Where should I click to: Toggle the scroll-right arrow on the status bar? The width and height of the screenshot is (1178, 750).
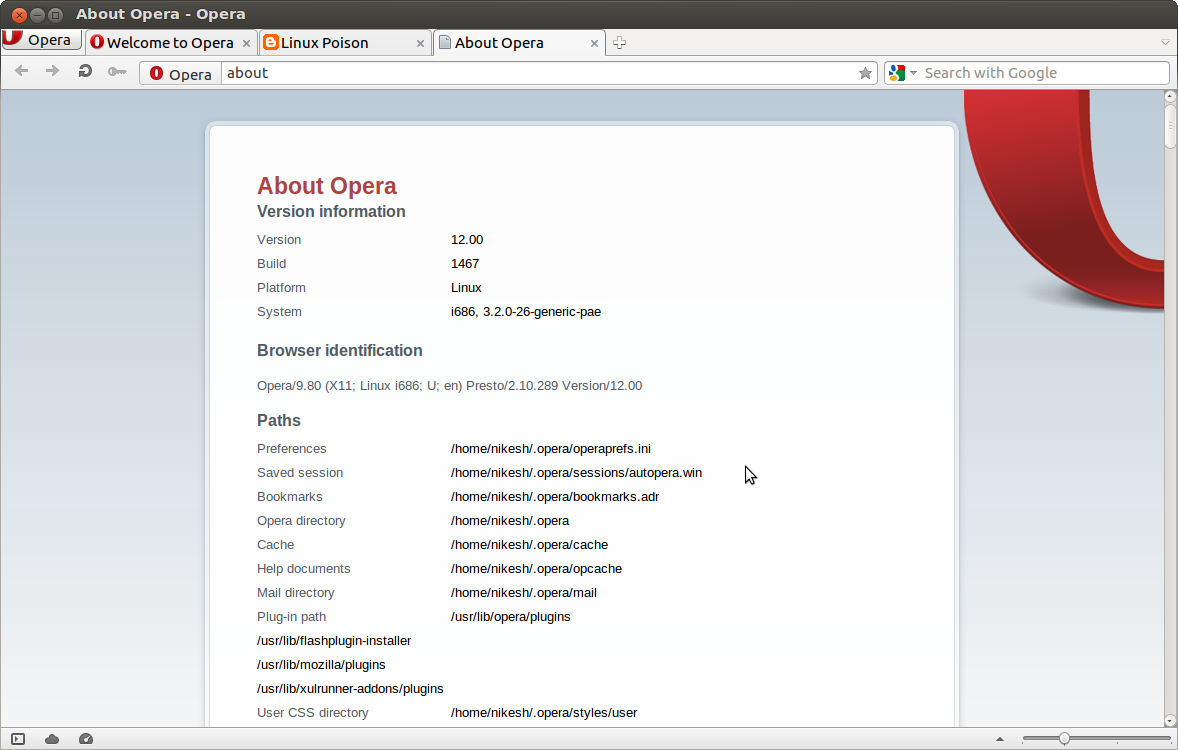[999, 738]
